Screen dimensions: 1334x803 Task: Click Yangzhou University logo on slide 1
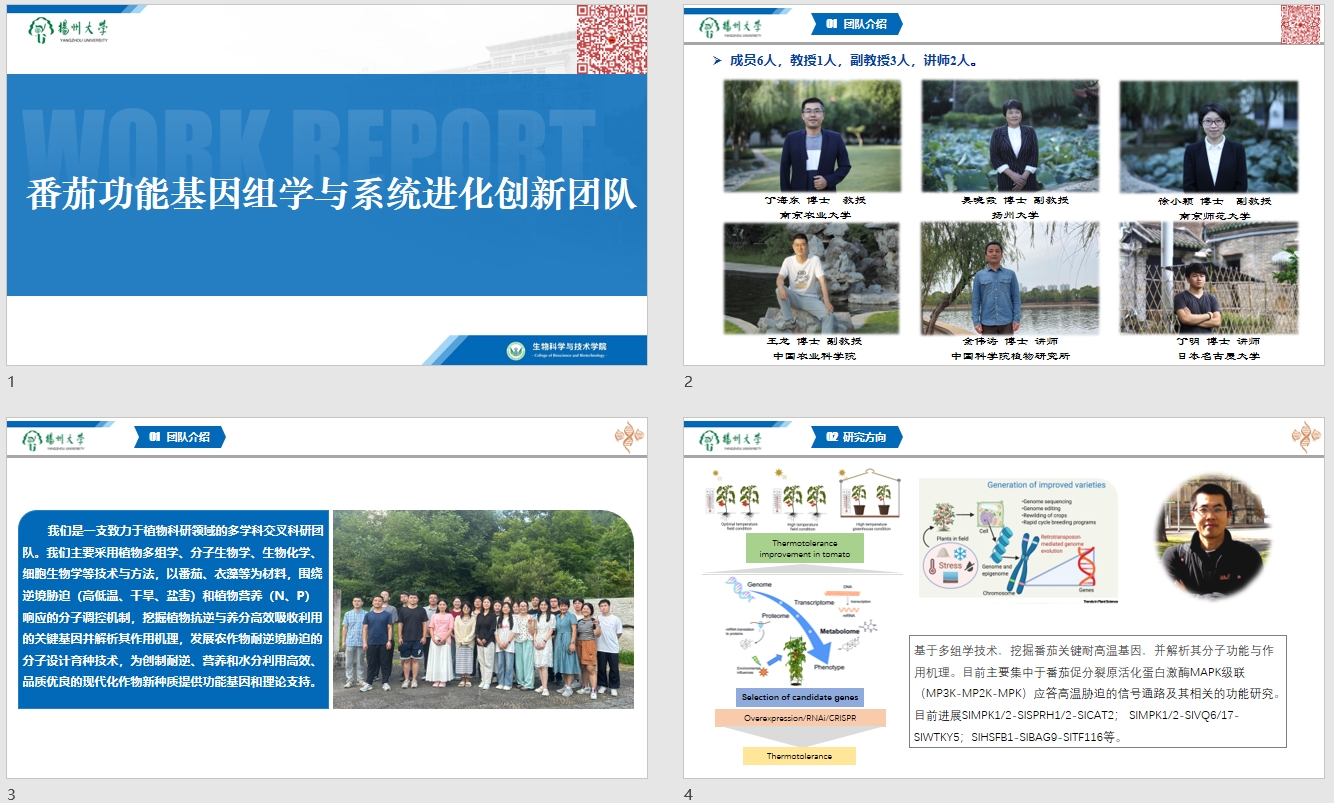tap(68, 29)
